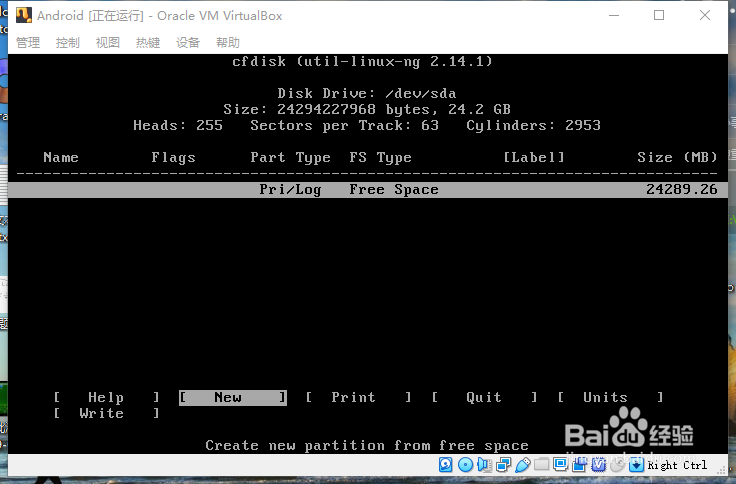
Task: Select the Help option in cfdisk
Action: click(107, 398)
